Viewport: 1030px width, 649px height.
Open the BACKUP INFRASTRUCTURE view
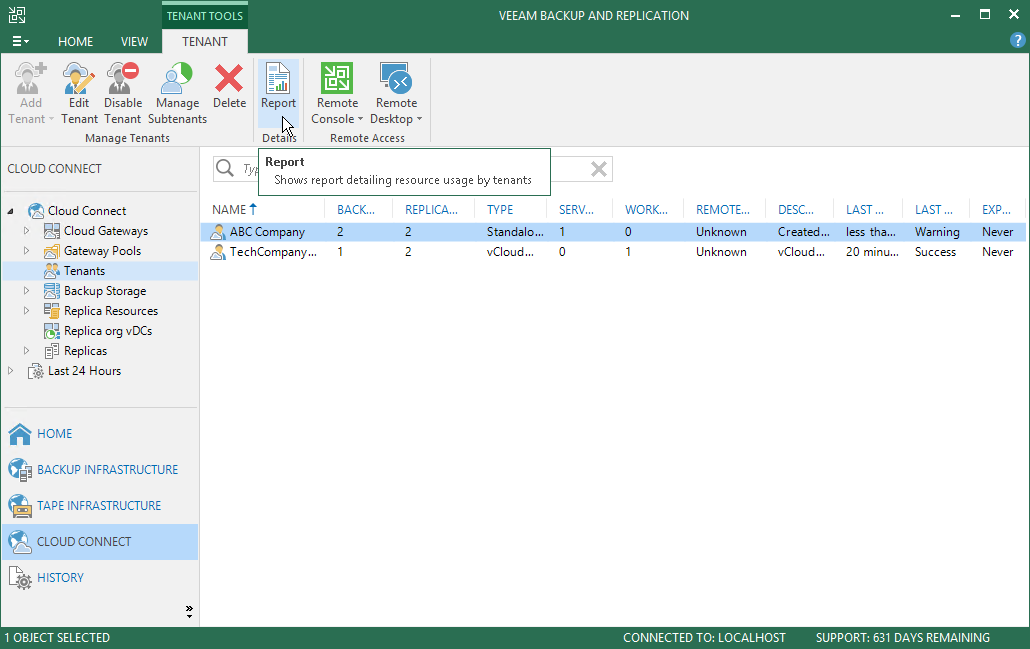100,470
